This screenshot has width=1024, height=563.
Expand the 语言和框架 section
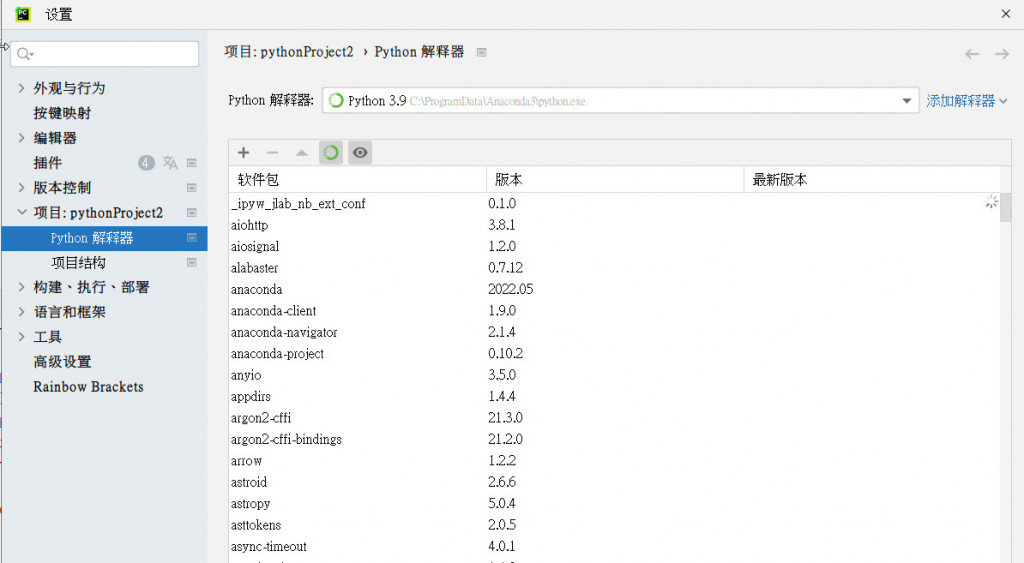point(22,312)
